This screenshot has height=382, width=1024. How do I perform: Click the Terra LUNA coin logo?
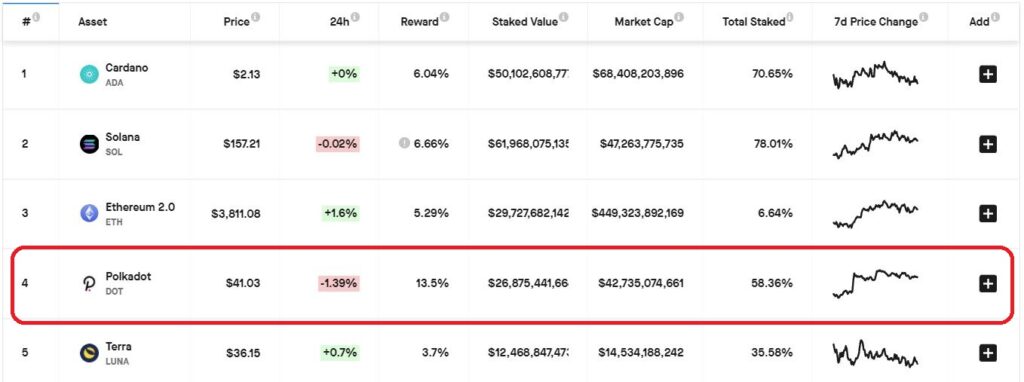point(89,353)
